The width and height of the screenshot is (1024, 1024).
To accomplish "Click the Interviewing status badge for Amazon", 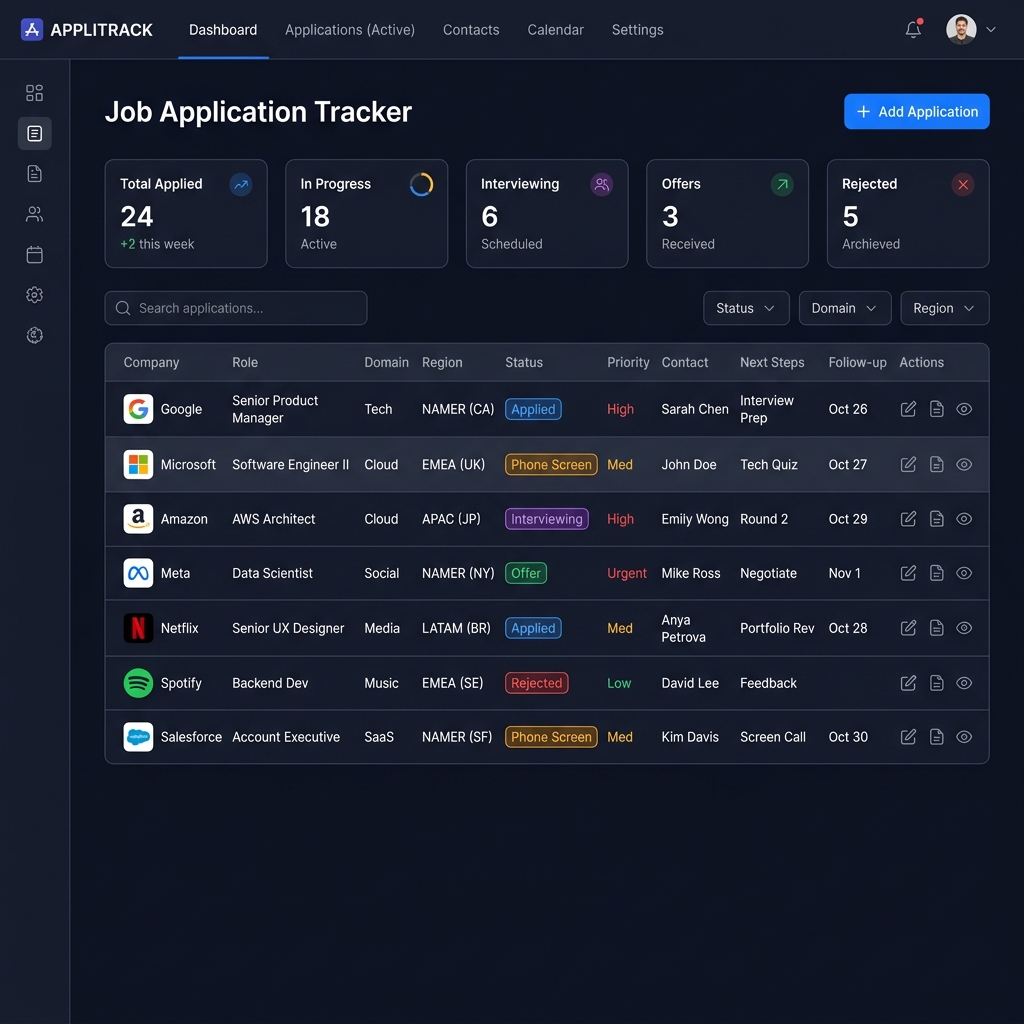I will pos(547,519).
